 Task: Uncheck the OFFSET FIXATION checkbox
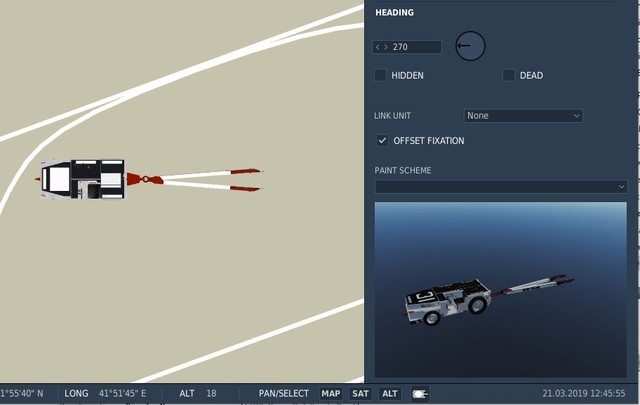click(382, 140)
